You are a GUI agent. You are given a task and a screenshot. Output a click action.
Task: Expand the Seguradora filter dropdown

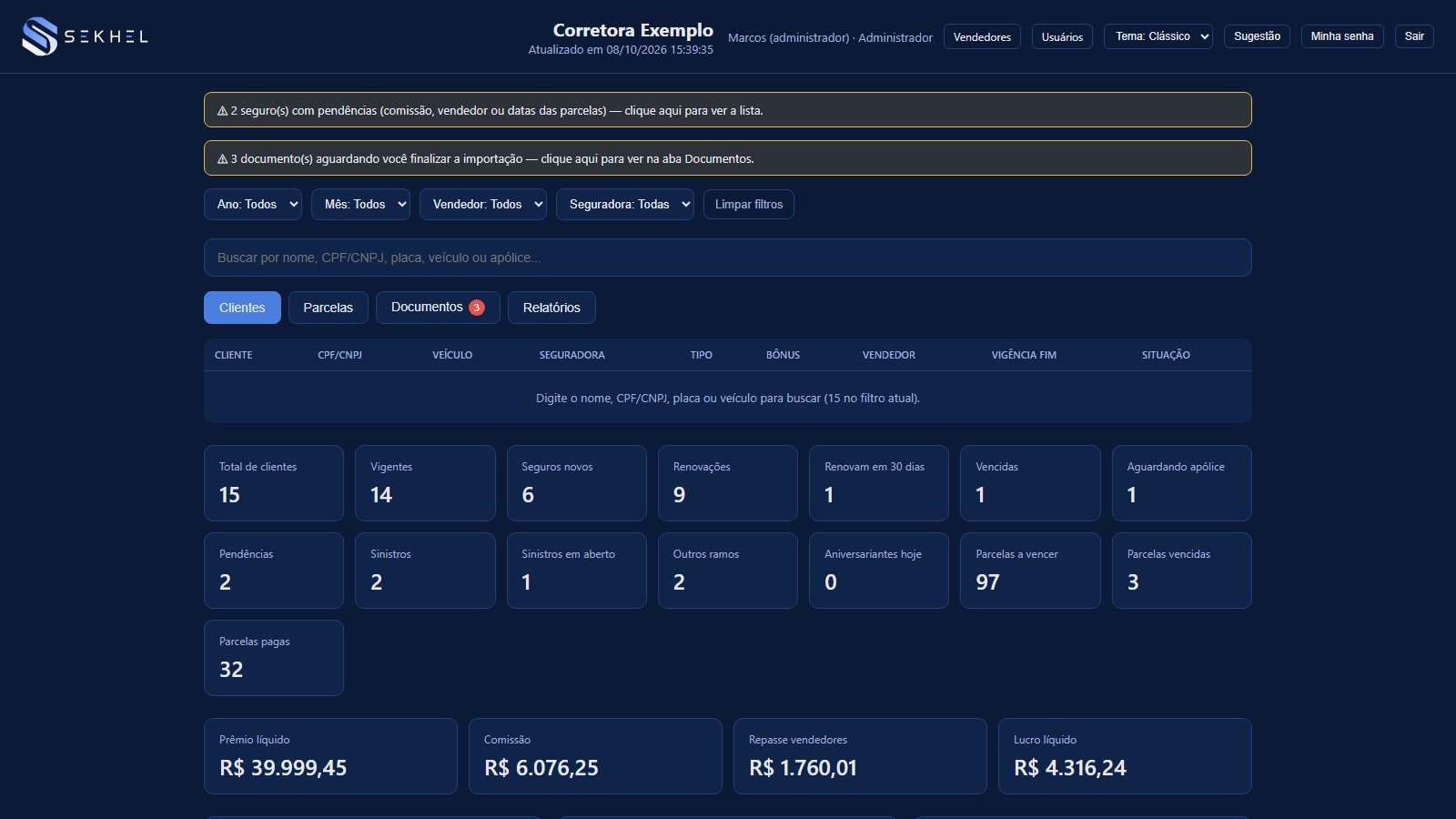point(625,204)
